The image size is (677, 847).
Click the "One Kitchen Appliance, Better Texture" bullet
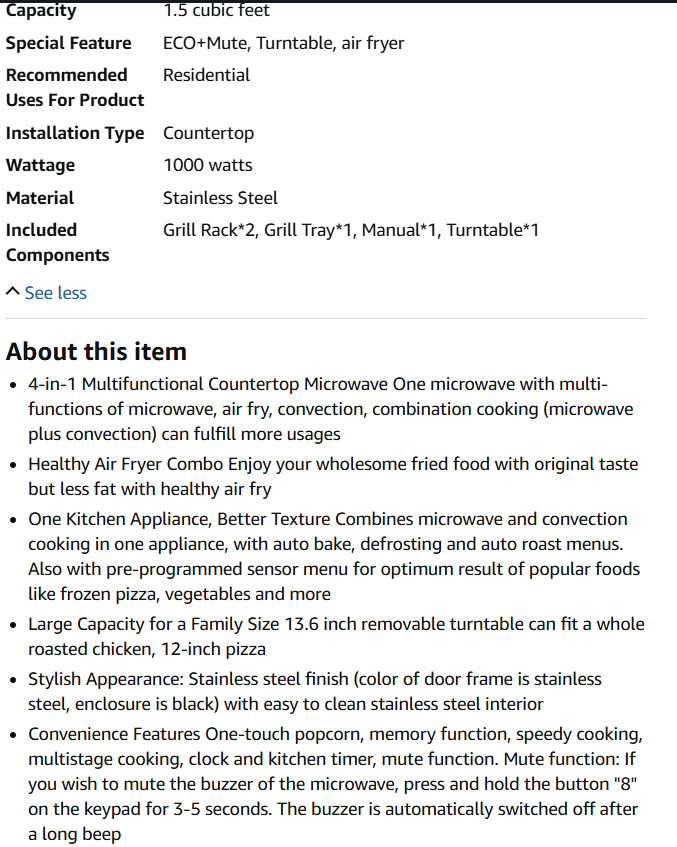click(334, 556)
